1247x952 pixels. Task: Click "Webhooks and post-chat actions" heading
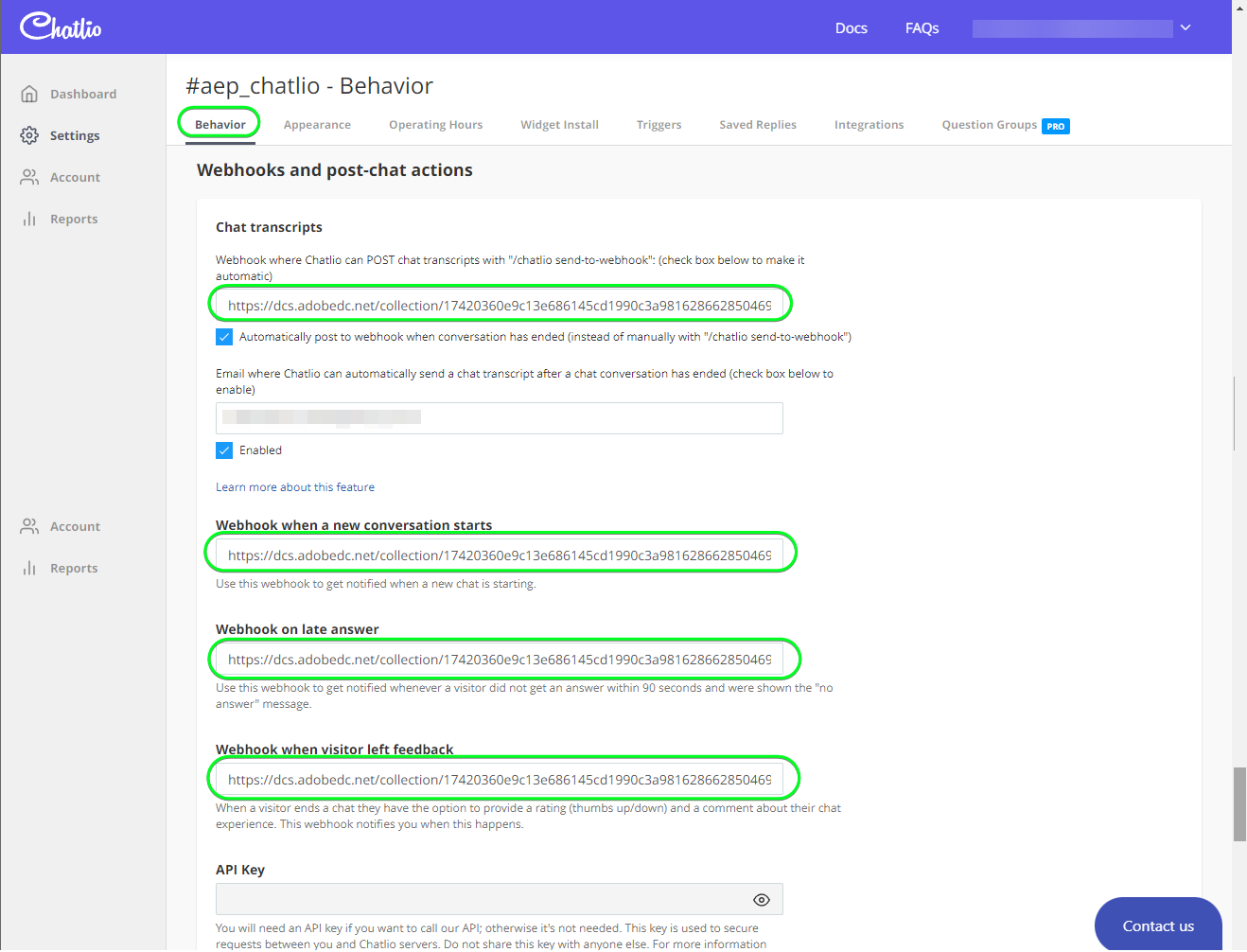coord(335,170)
